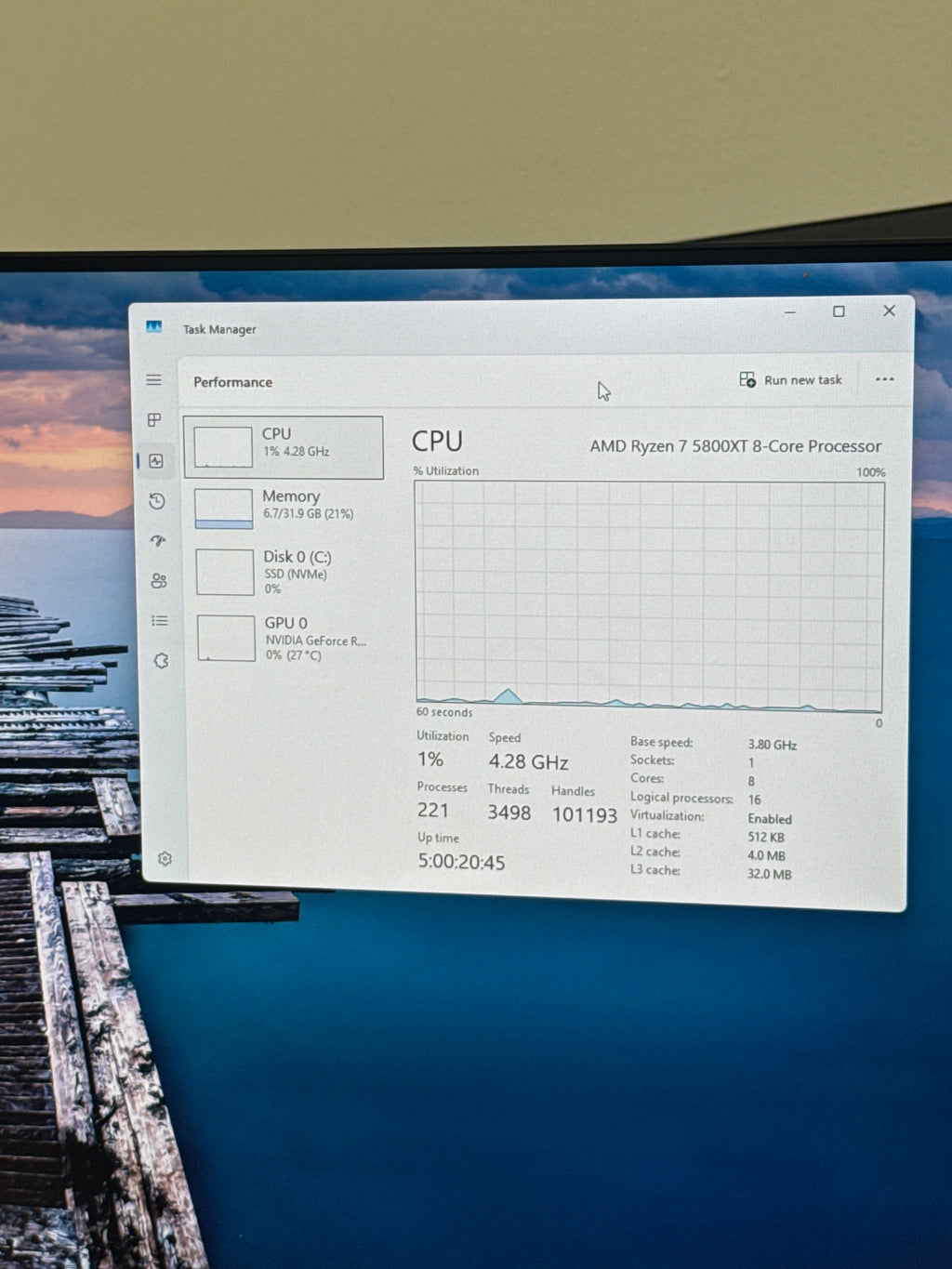Click the 221 processes count
The height and width of the screenshot is (1269, 952).
[433, 810]
